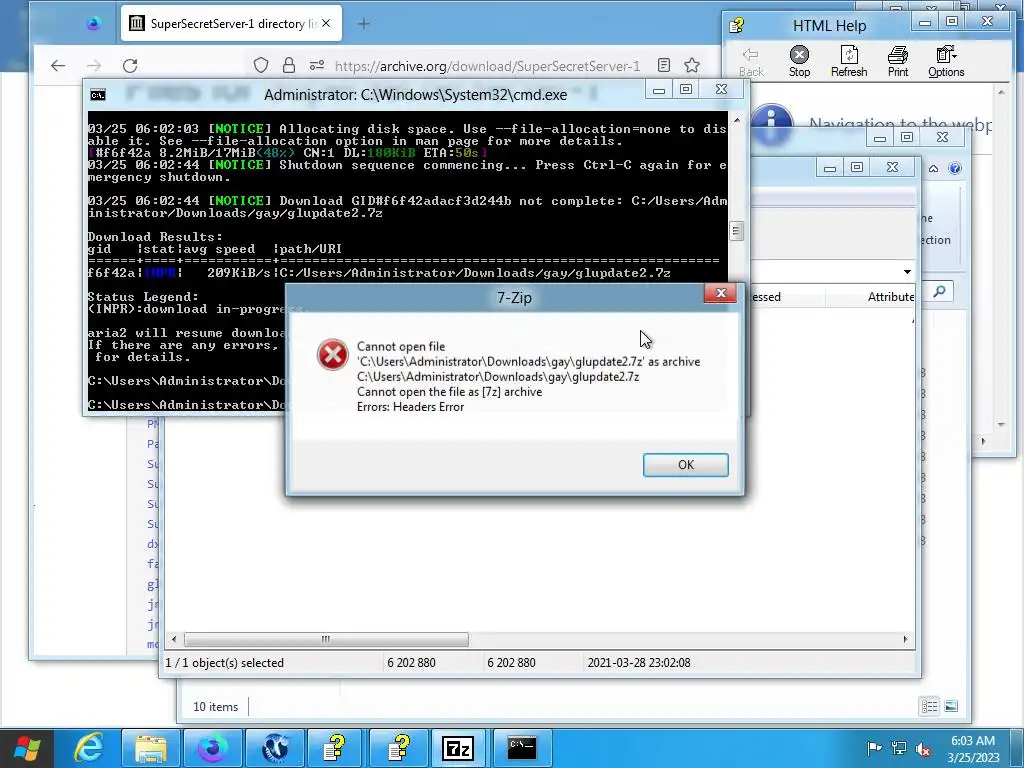
Task: Open File Explorer from the taskbar
Action: [150, 748]
